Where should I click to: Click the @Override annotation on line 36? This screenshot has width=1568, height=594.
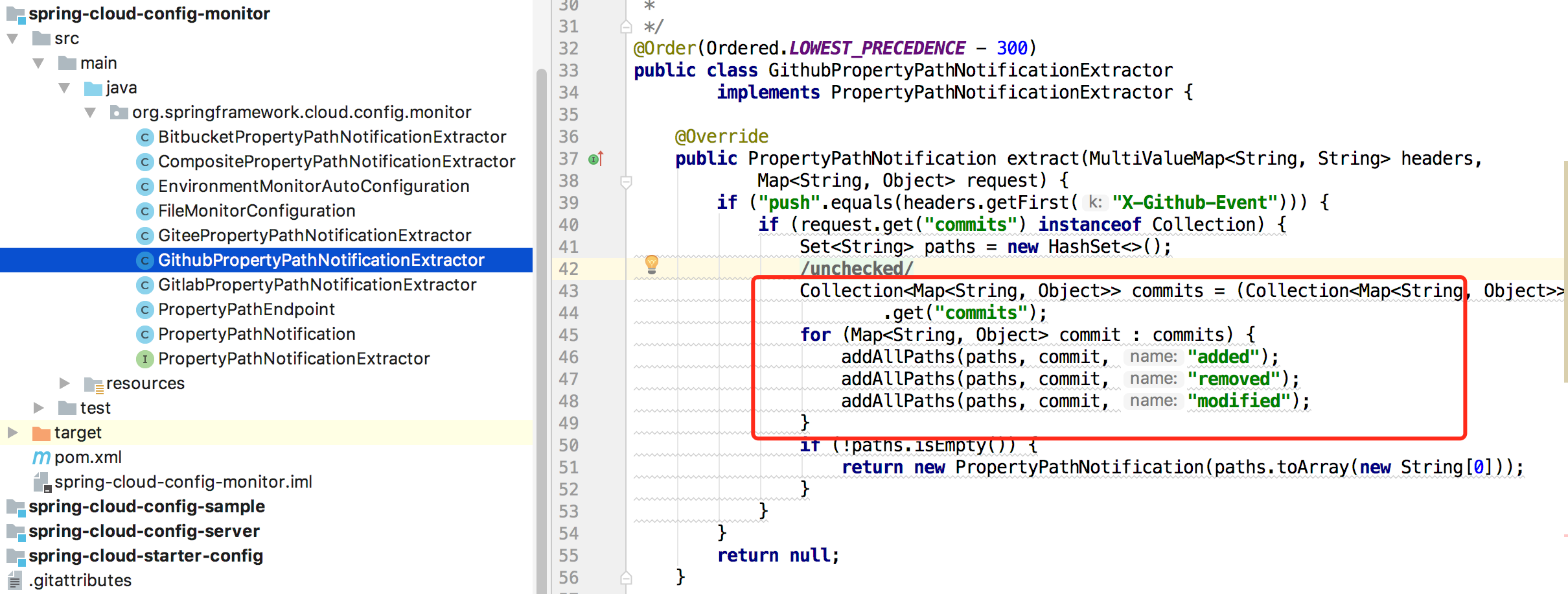[x=722, y=136]
